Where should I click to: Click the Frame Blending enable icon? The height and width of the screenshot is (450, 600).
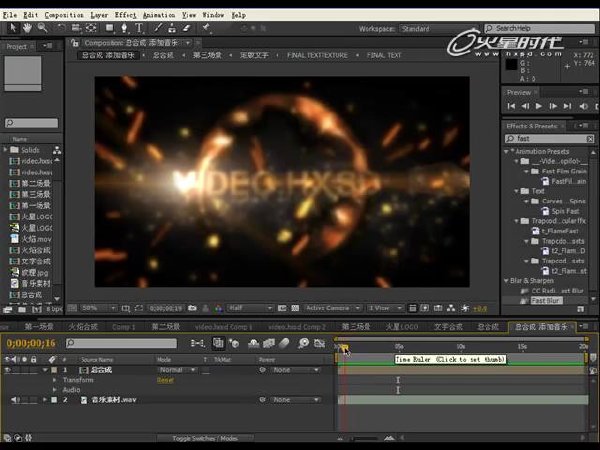[269, 343]
